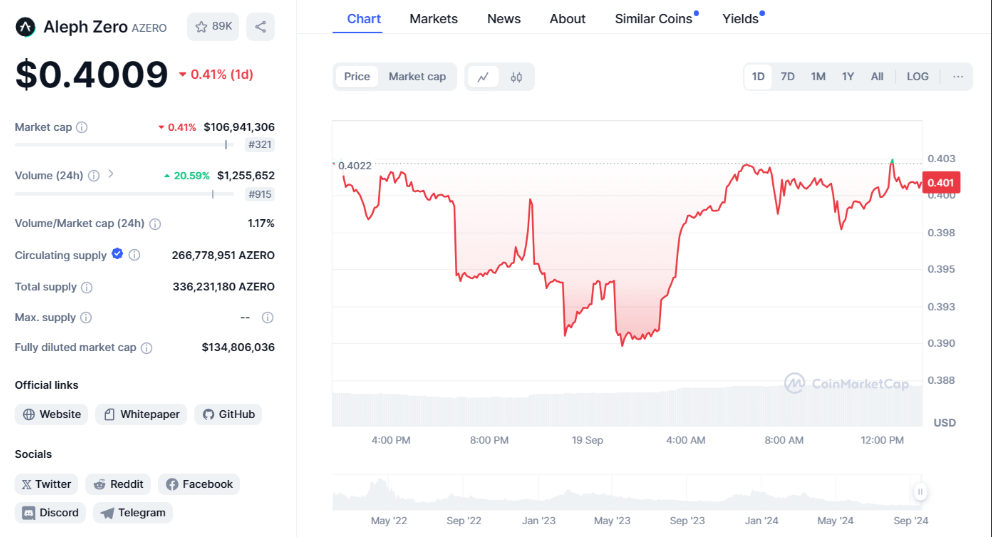Show Total supply info icon

(x=87, y=287)
